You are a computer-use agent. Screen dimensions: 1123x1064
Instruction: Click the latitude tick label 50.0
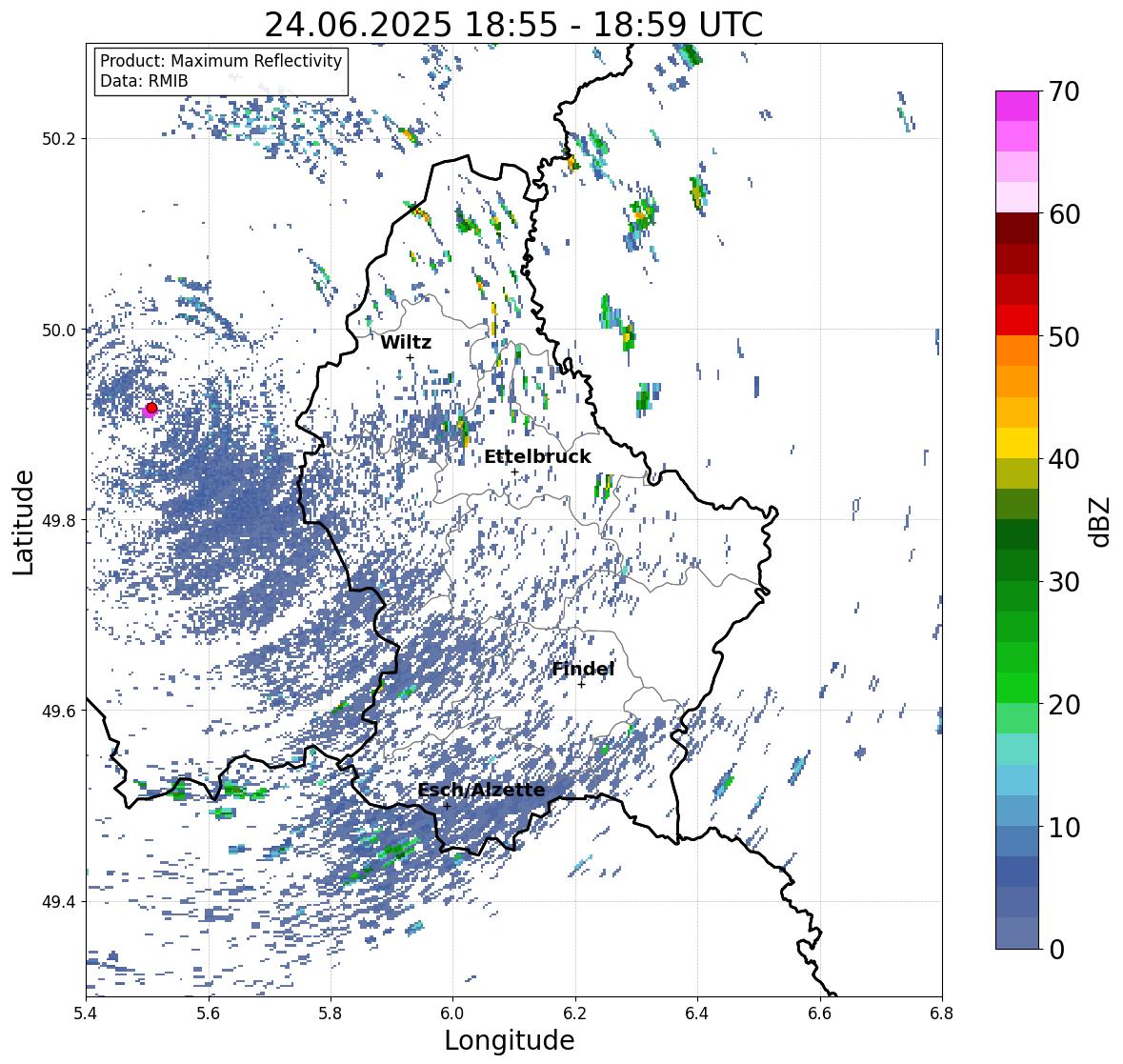click(59, 331)
